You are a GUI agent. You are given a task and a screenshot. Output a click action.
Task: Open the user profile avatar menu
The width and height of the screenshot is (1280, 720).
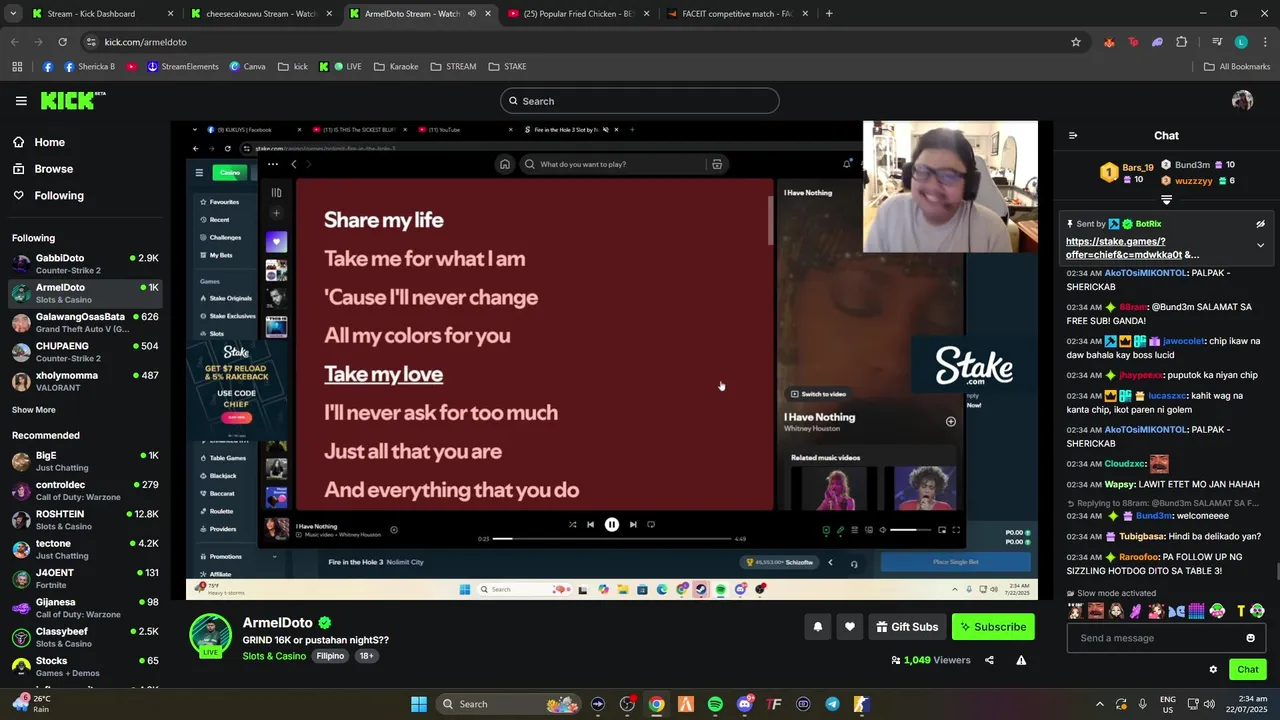(x=1243, y=100)
